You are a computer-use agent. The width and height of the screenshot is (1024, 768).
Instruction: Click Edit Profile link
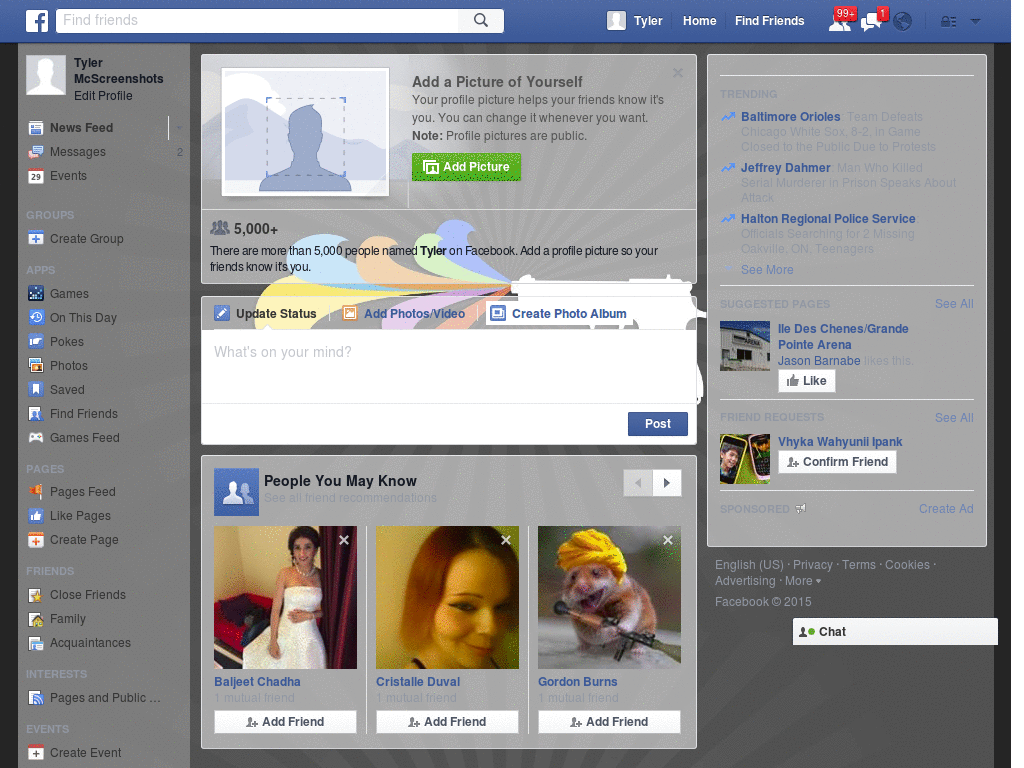(103, 96)
